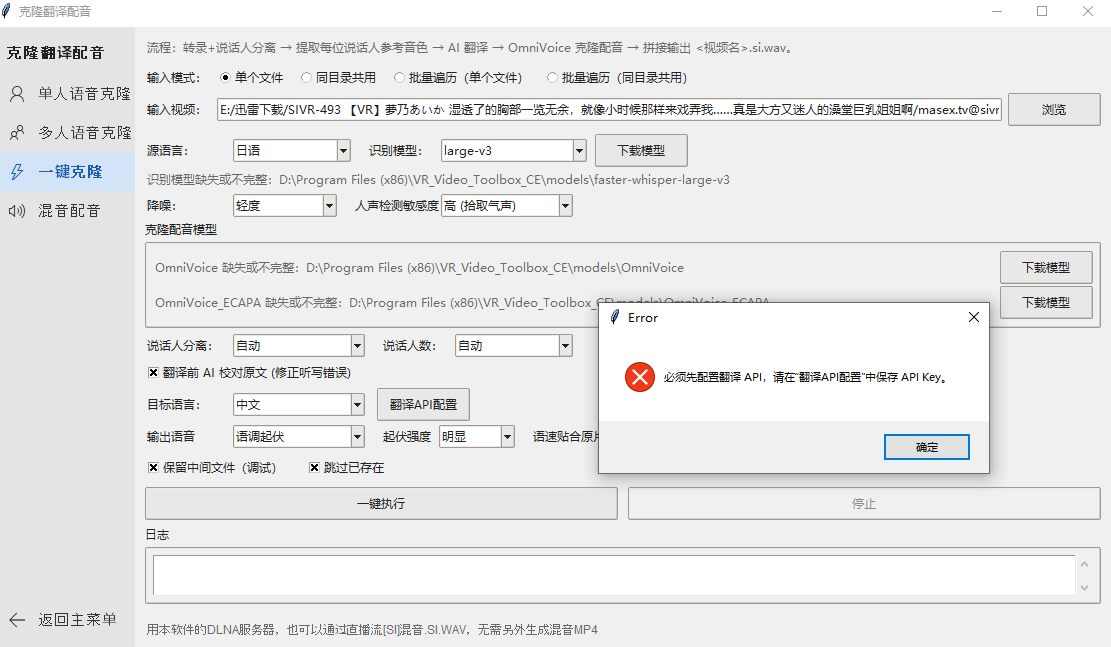
Task: Click the multi-person icon beside 多人语音克隆
Action: 17,133
